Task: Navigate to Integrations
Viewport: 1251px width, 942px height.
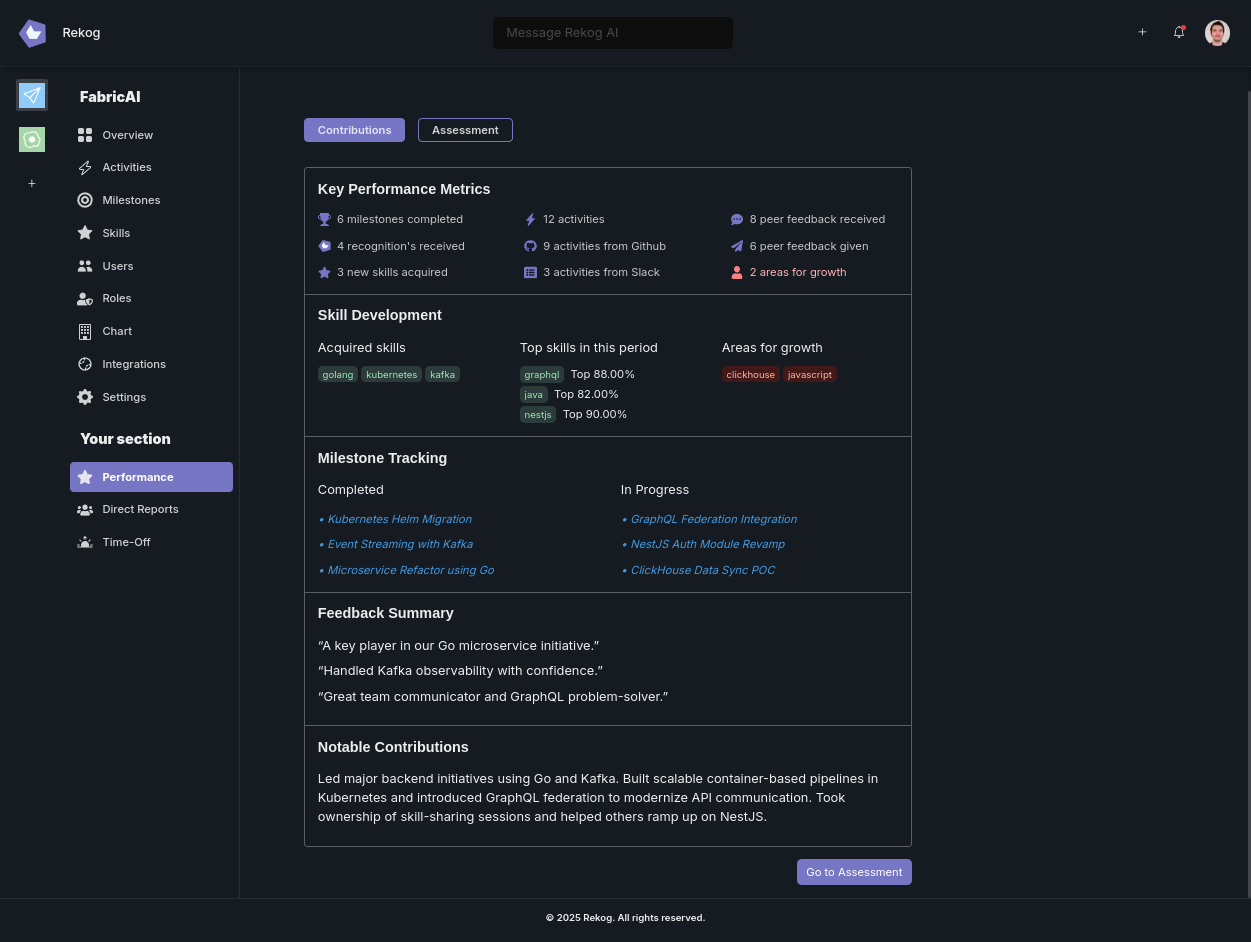Action: [x=133, y=364]
